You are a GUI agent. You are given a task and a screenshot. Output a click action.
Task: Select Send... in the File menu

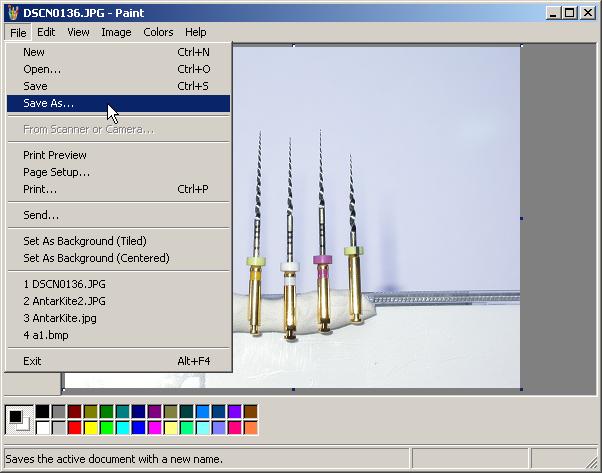[118, 215]
